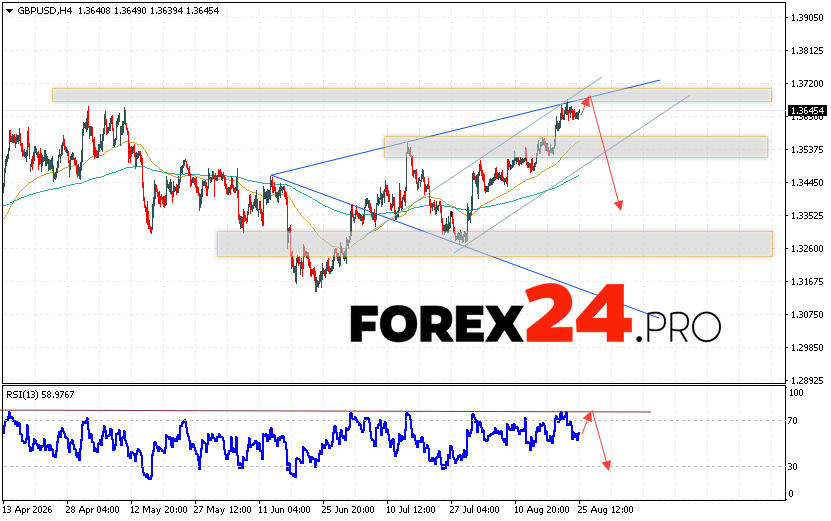Image resolution: width=831 pixels, height=521 pixels.
Task: Click the 27 Jul 04:00 time label
Action: (x=474, y=509)
